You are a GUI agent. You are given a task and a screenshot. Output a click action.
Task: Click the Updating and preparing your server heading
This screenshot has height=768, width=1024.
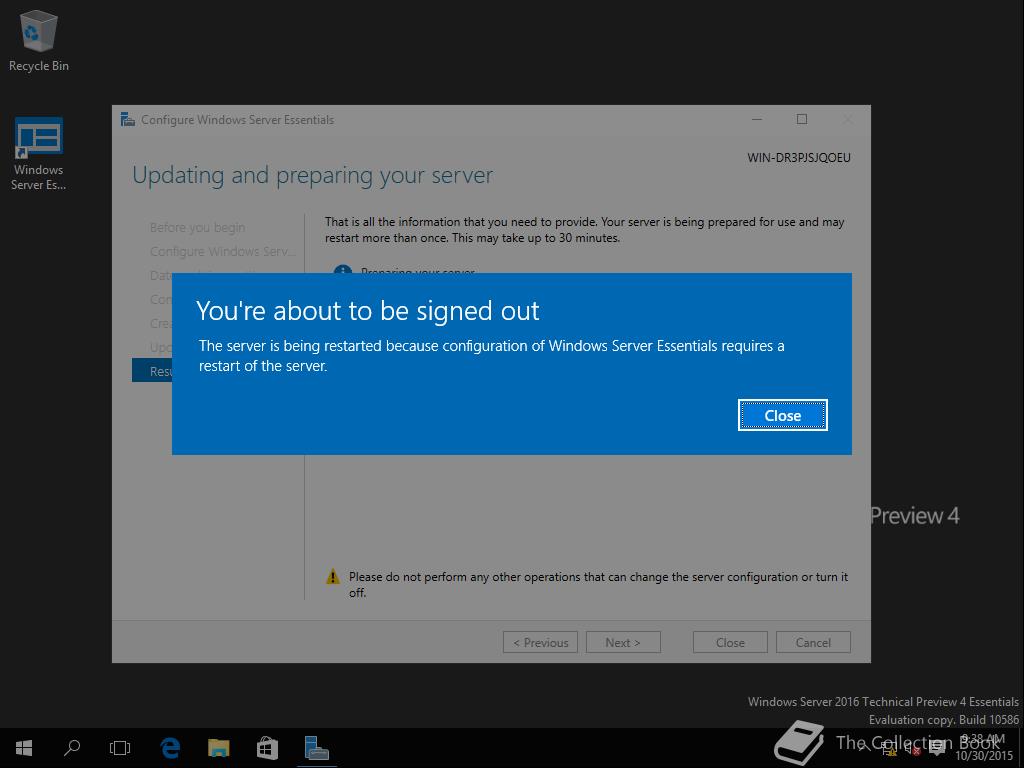click(312, 176)
